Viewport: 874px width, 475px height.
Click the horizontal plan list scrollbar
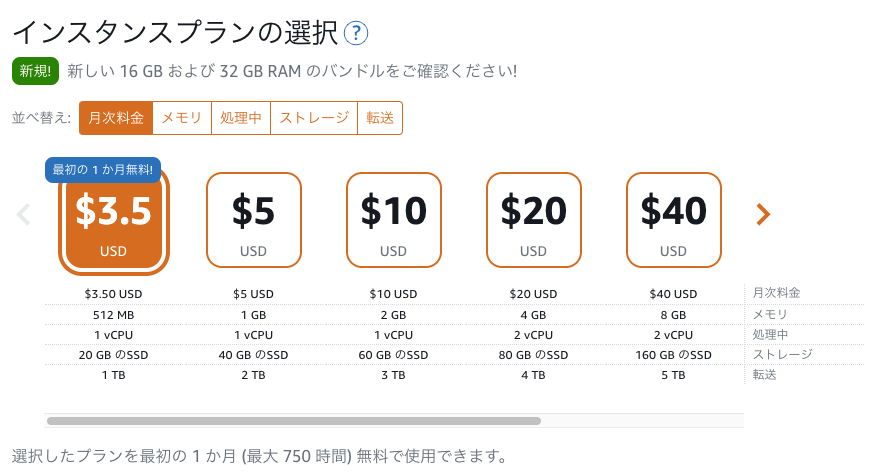click(x=294, y=421)
